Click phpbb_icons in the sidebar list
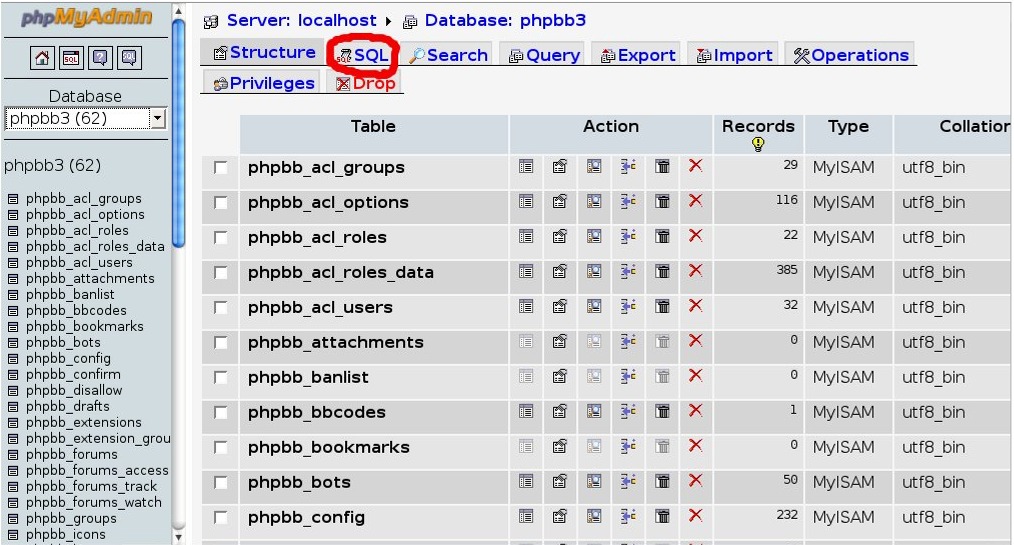Viewport: 1014px width, 545px height. point(65,534)
